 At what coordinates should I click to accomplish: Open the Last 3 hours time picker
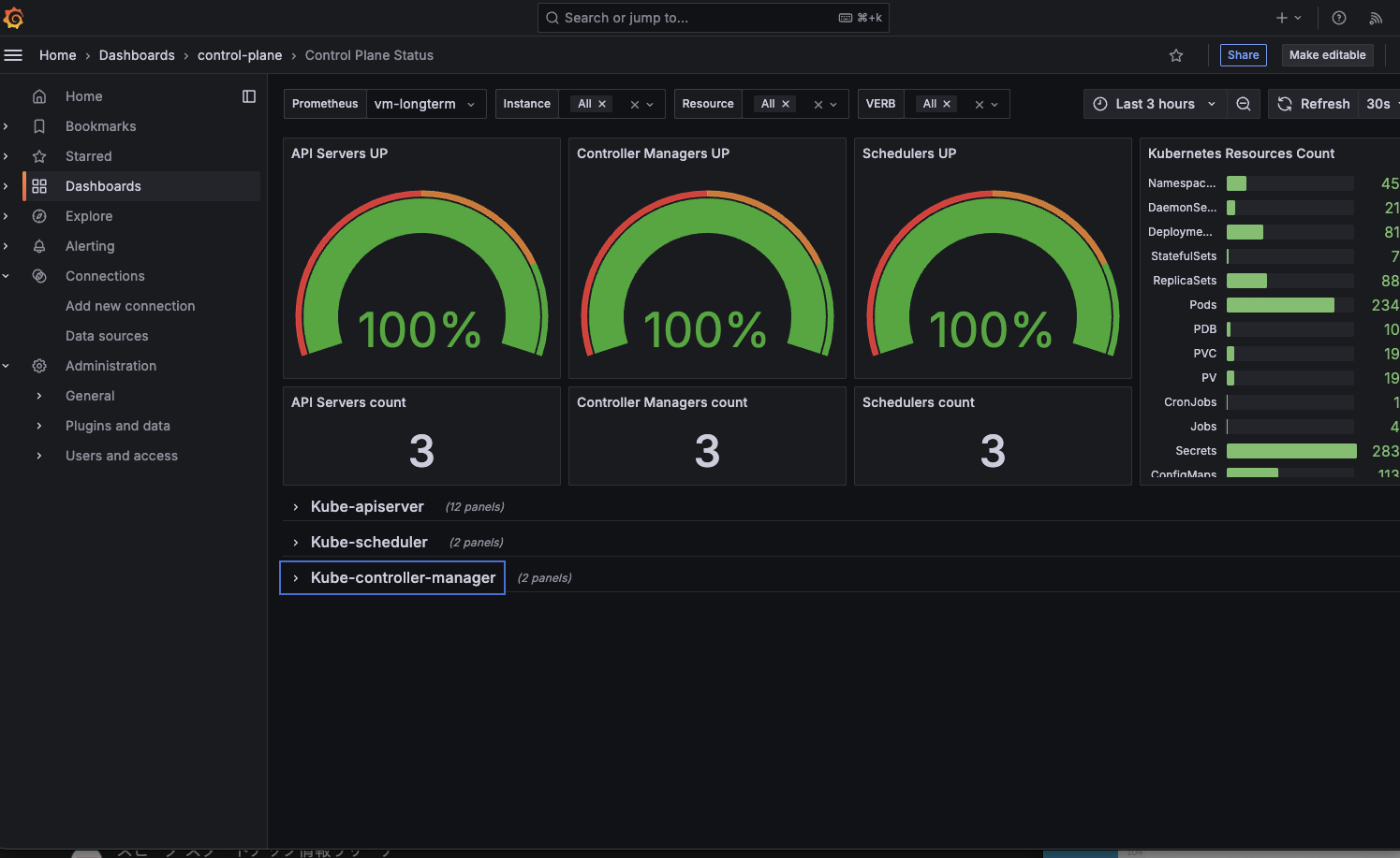coord(1155,104)
